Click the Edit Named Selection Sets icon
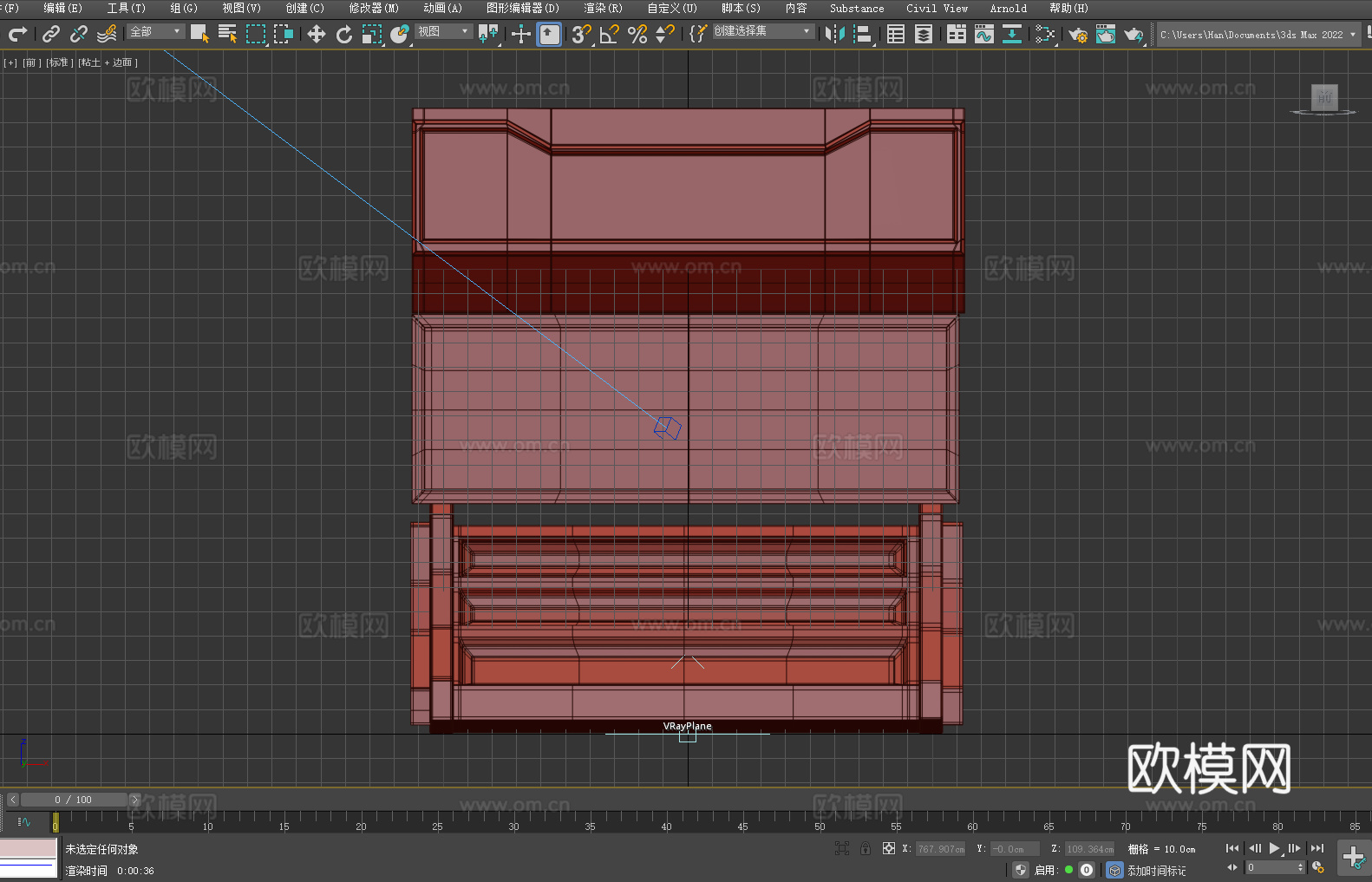The height and width of the screenshot is (882, 1372). (x=698, y=34)
